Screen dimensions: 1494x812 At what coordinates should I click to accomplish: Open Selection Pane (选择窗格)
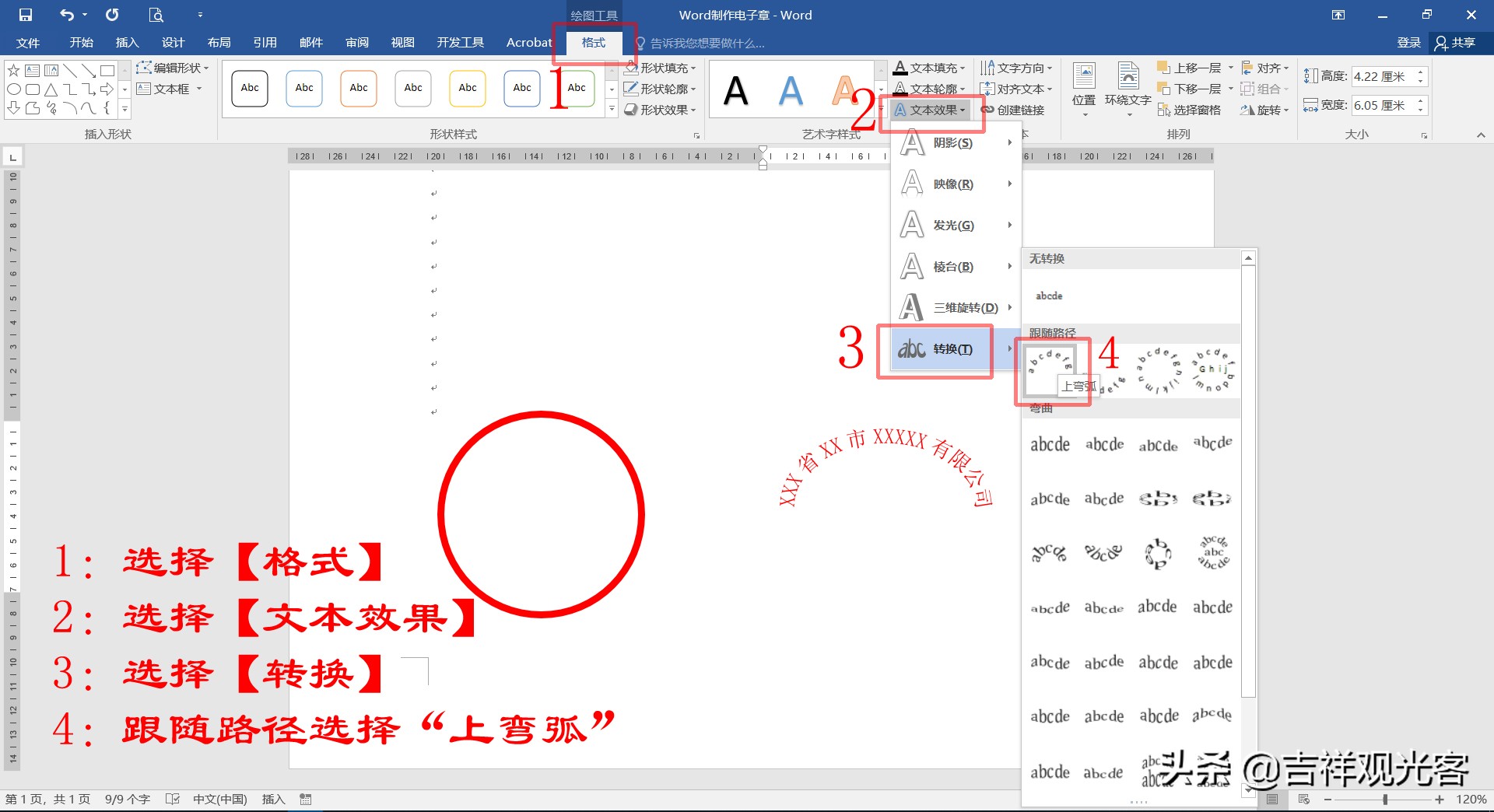1189,110
